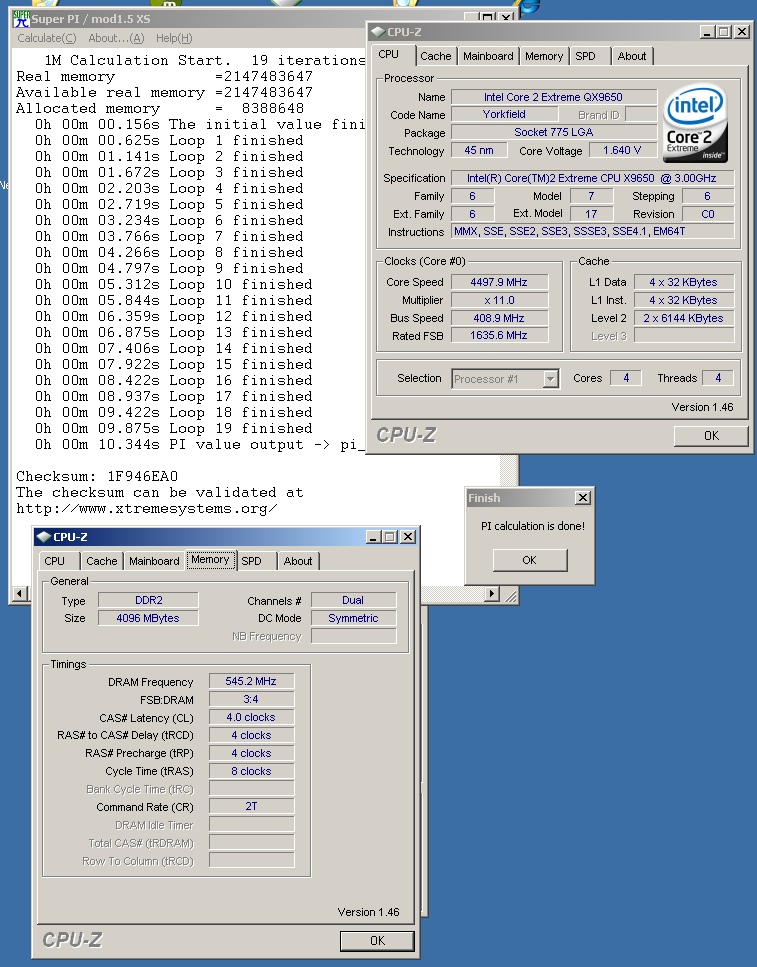This screenshot has height=967, width=757.
Task: Click Super PI horizontal scrollbar right arrow
Action: pos(492,594)
